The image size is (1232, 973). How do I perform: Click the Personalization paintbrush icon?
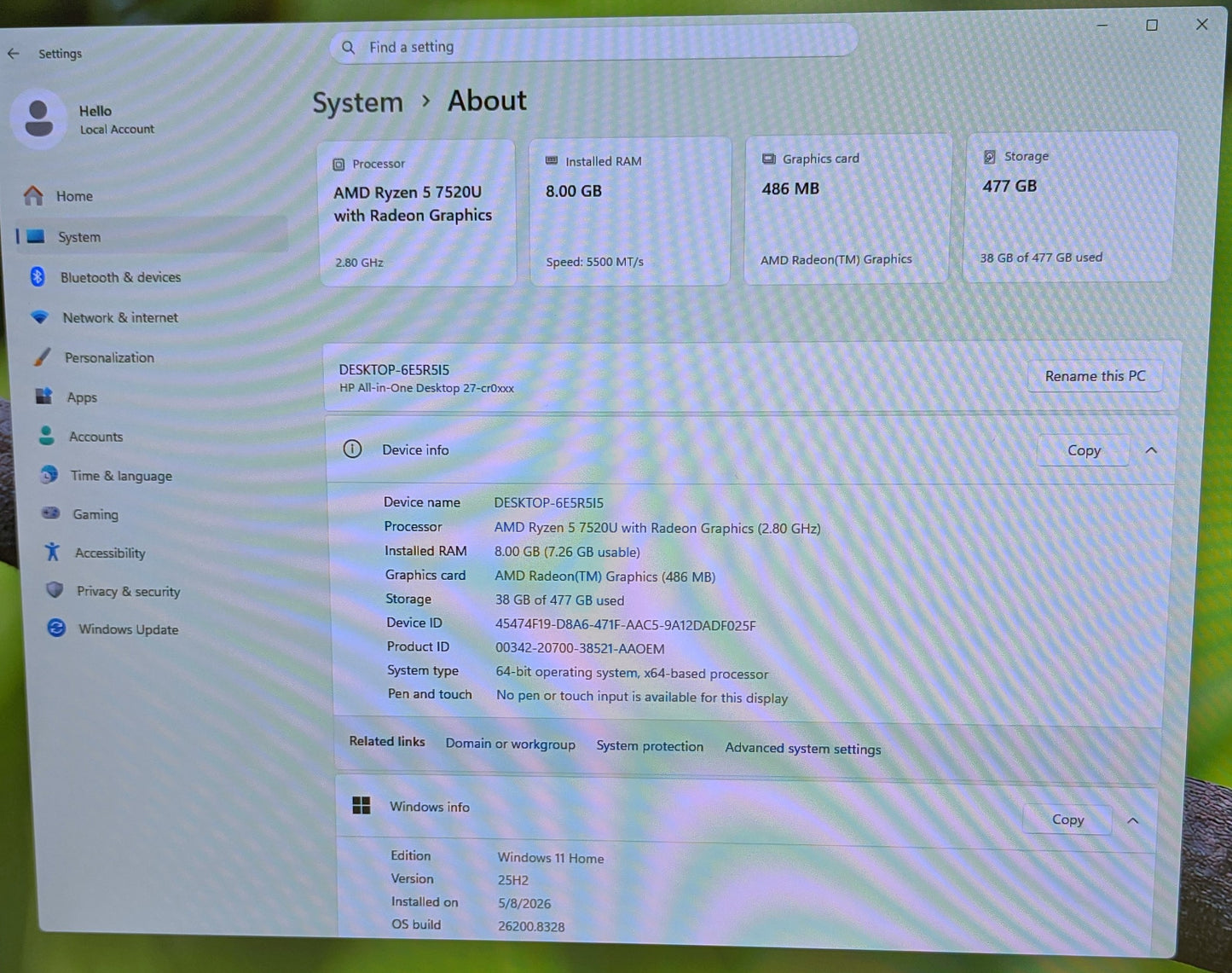[x=42, y=356]
